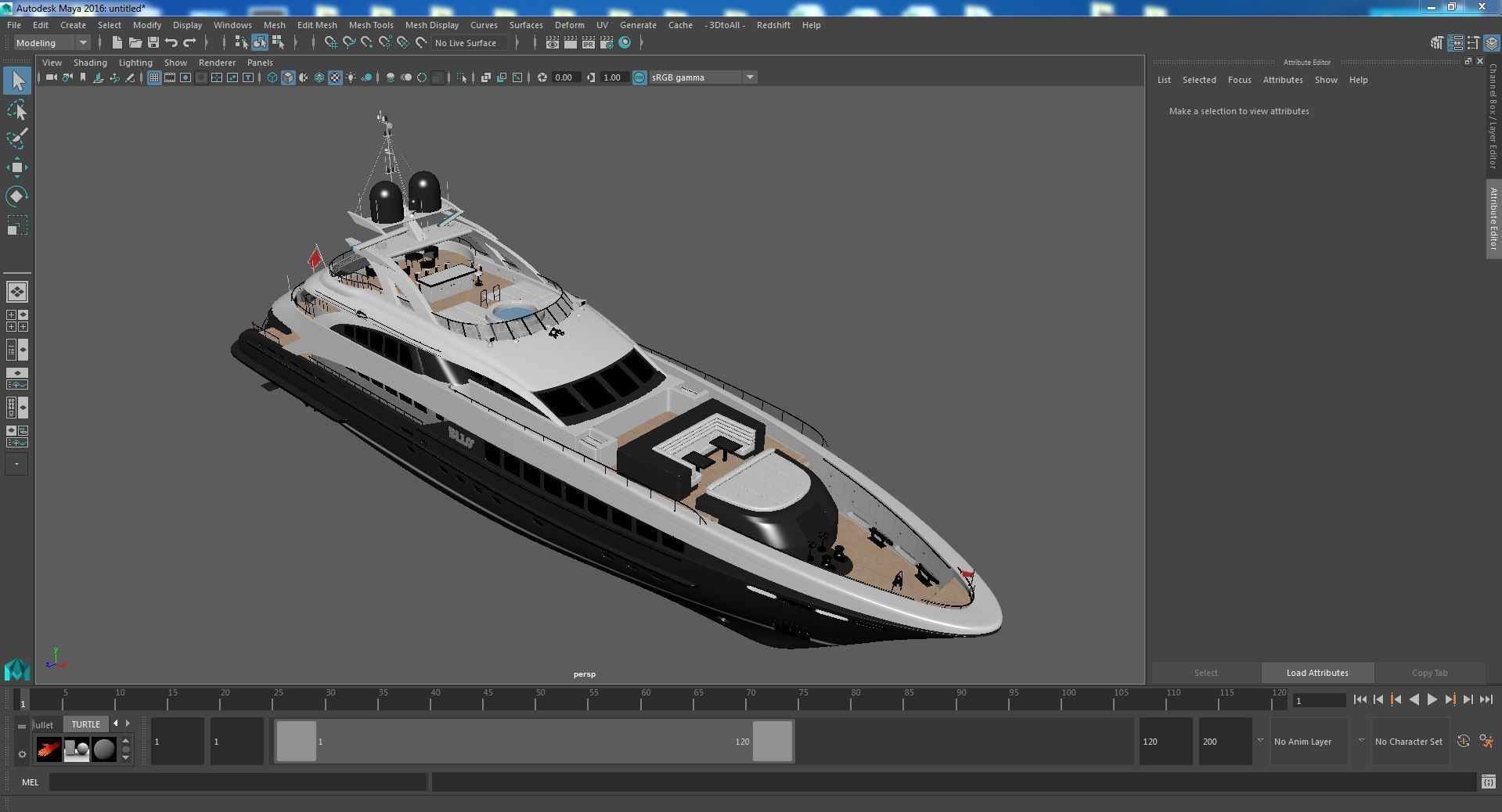Open the Attribute Editor Focus menu
Viewport: 1502px width, 812px height.
pos(1239,80)
